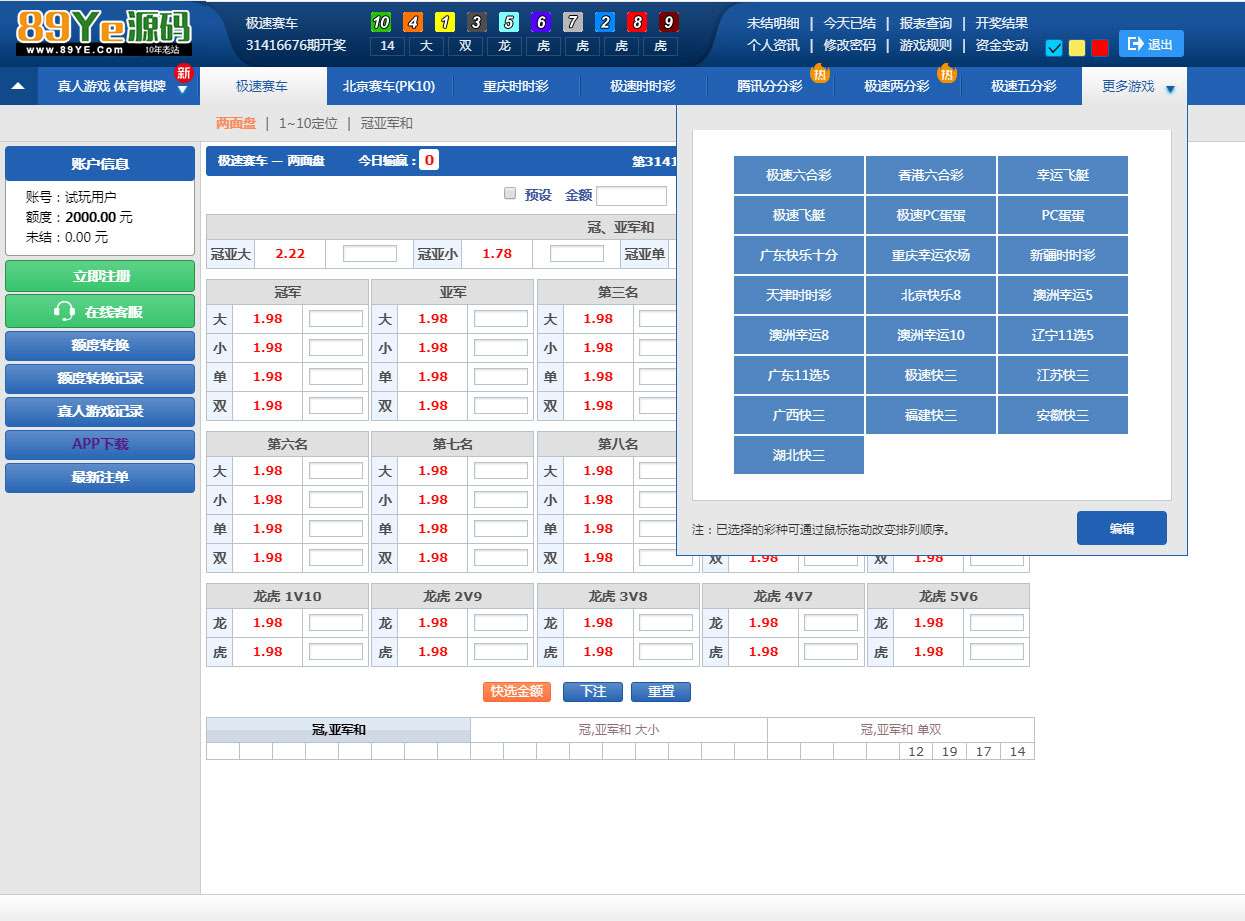Click the new badge on 真人游戏
The height and width of the screenshot is (921, 1245).
click(183, 72)
